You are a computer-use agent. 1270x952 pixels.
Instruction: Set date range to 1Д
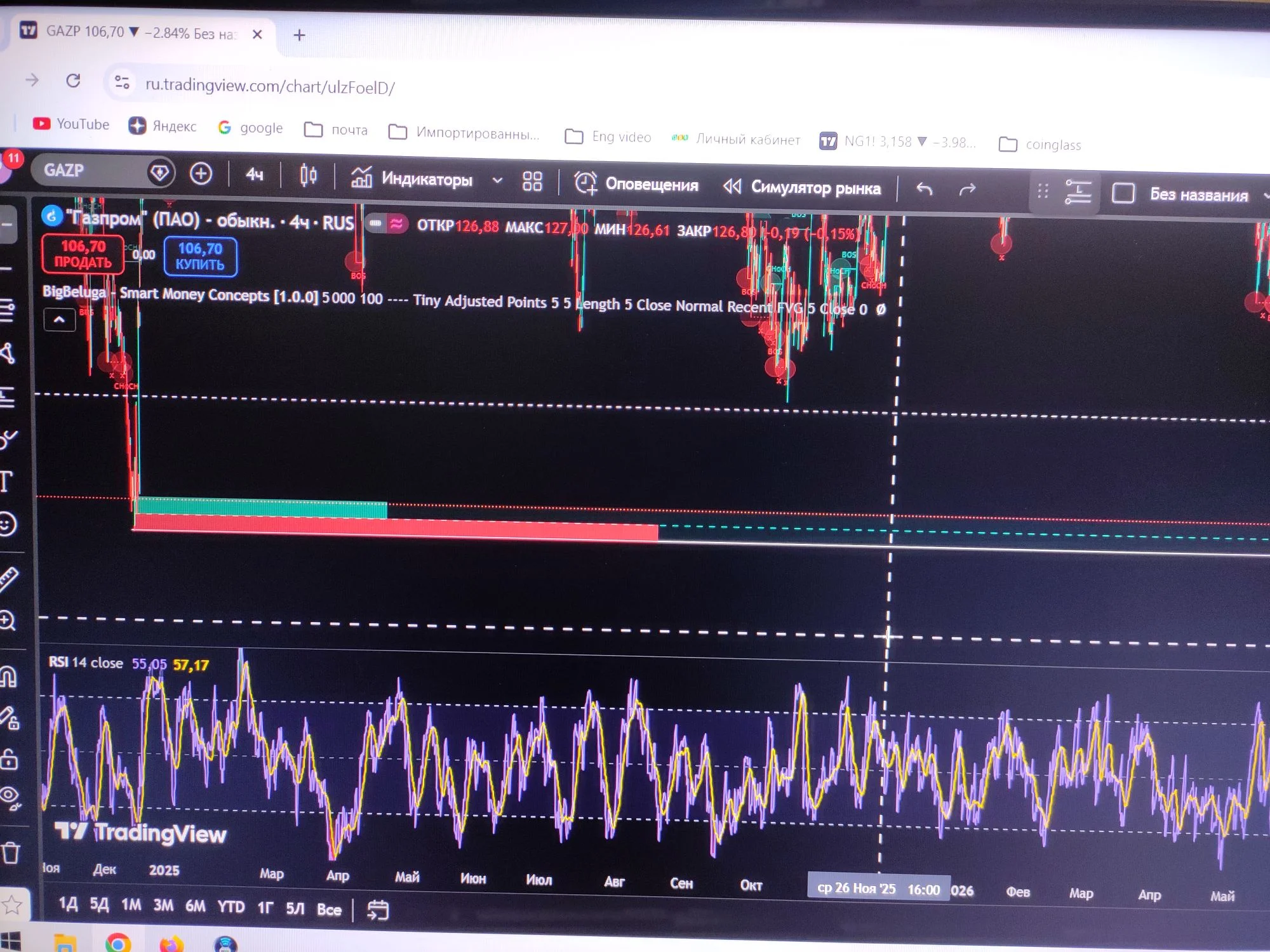coord(68,903)
